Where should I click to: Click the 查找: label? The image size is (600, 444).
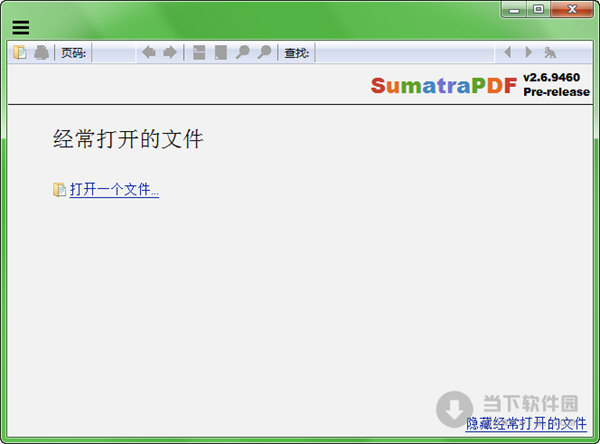click(297, 53)
